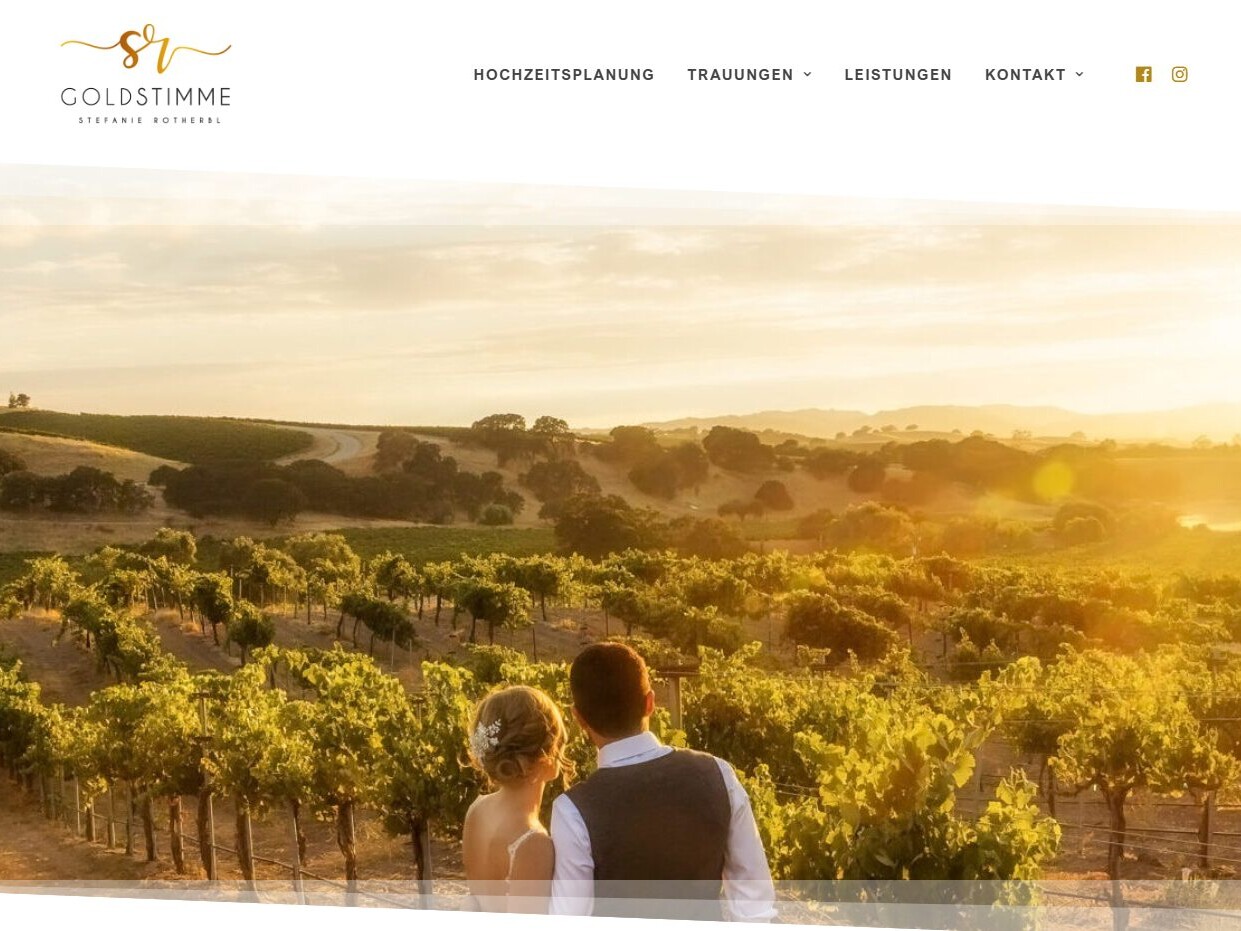Screen dimensions: 1241x931
Task: Click the GOLDSTIMME wordmark in the logo
Action: (146, 97)
